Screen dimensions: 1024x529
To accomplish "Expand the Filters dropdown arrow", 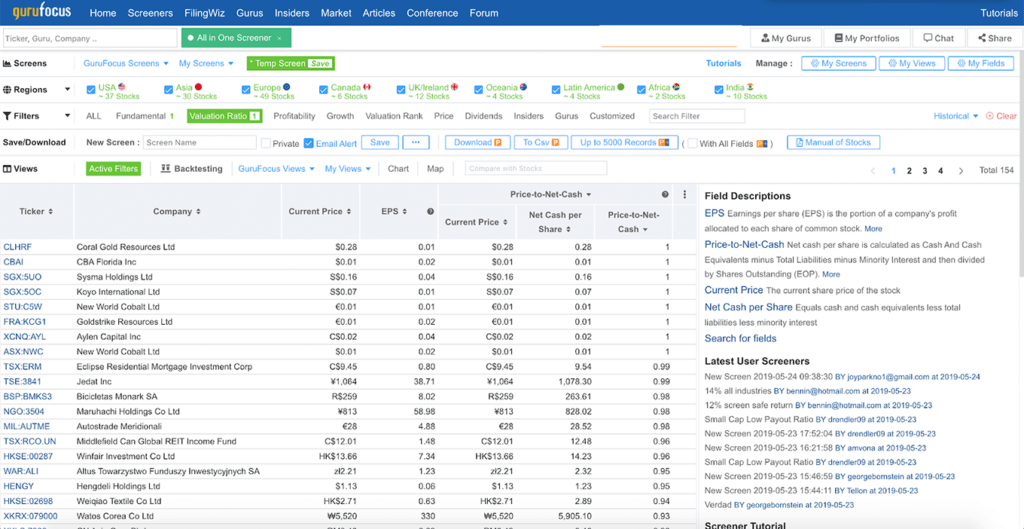I will [67, 116].
